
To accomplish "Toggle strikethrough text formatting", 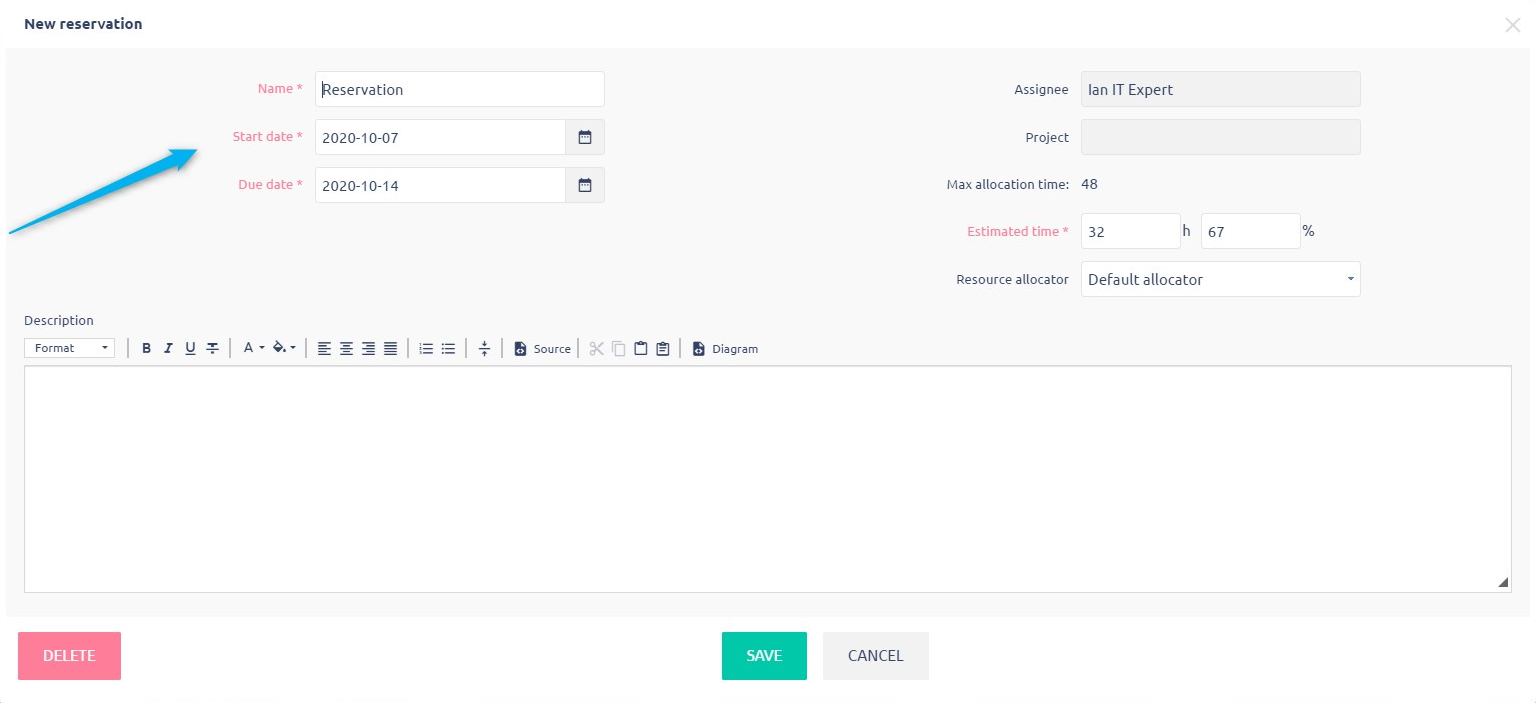I will [x=212, y=349].
